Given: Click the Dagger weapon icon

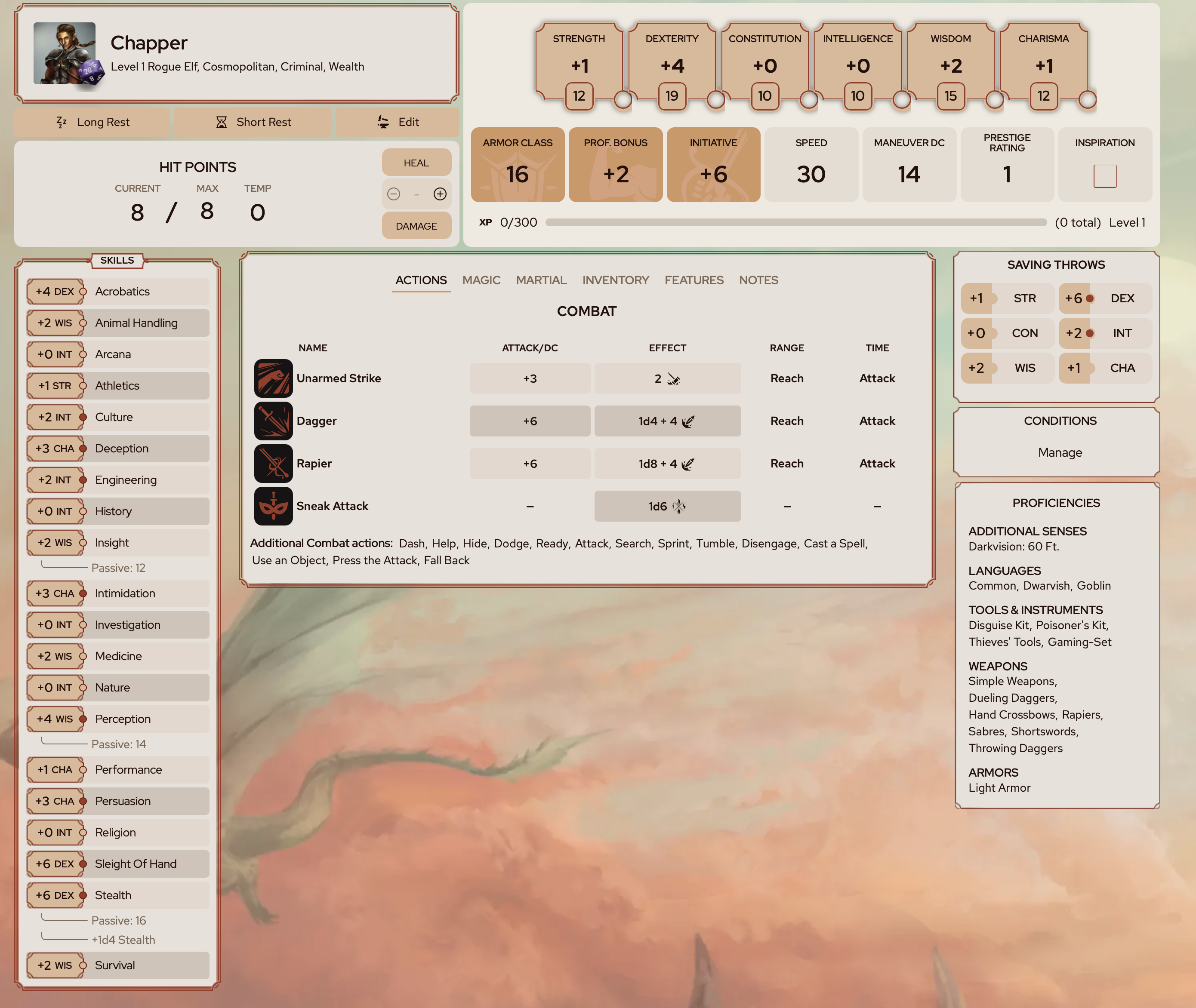Looking at the screenshot, I should (273, 421).
